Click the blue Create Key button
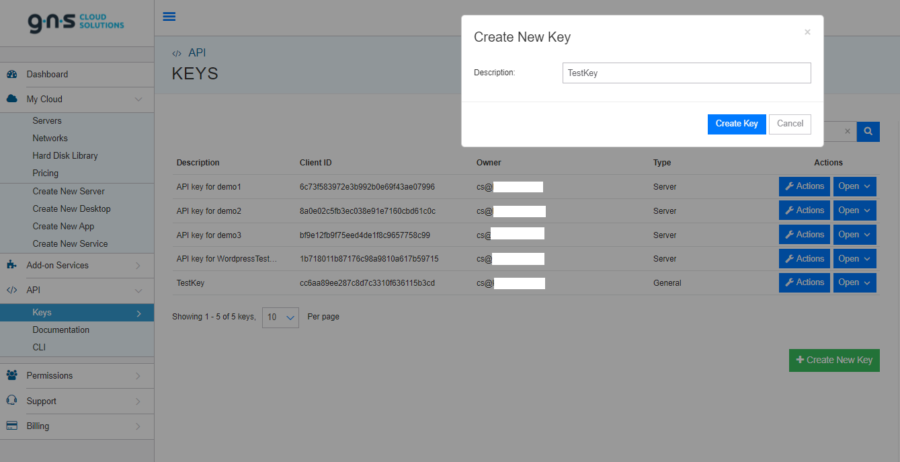The width and height of the screenshot is (900, 462). coord(736,124)
